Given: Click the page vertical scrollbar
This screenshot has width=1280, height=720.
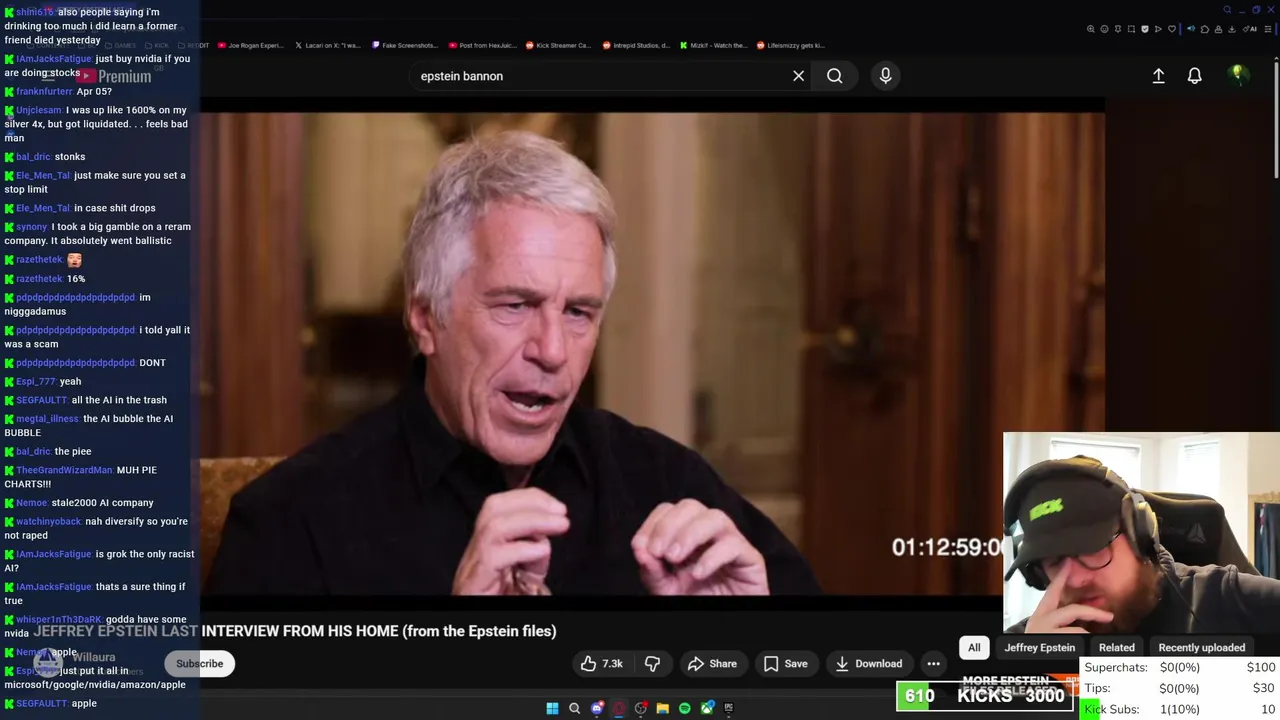Looking at the screenshot, I should click(x=1274, y=120).
